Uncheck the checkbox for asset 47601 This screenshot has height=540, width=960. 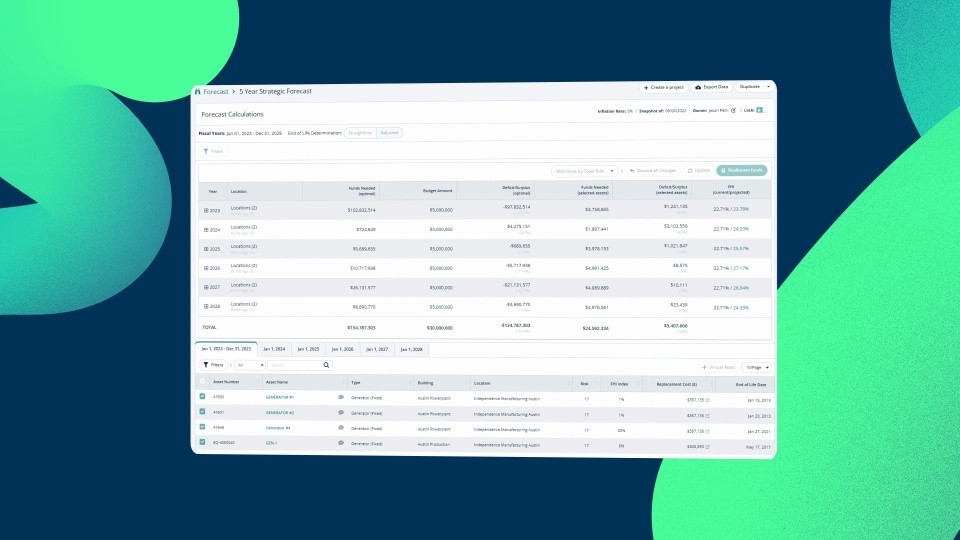pos(203,412)
